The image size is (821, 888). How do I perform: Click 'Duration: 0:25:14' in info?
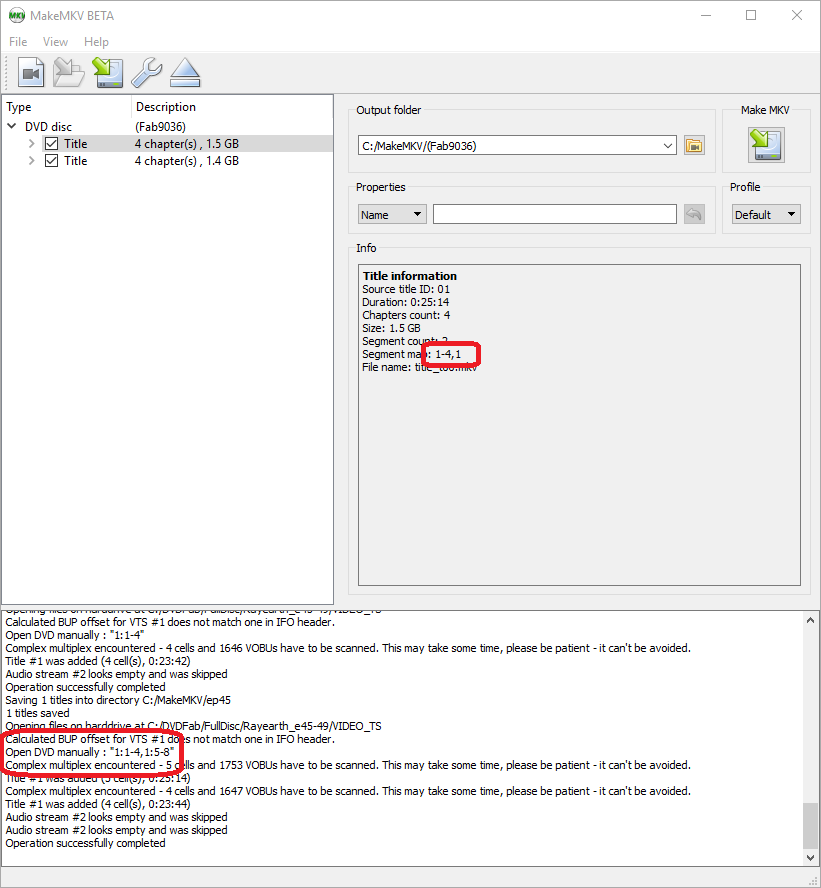(x=405, y=302)
